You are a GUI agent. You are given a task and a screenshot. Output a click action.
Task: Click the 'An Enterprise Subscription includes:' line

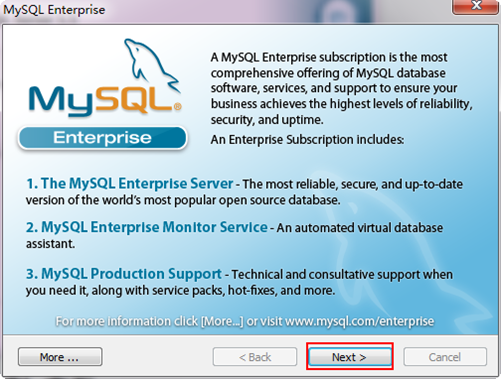pos(307,140)
